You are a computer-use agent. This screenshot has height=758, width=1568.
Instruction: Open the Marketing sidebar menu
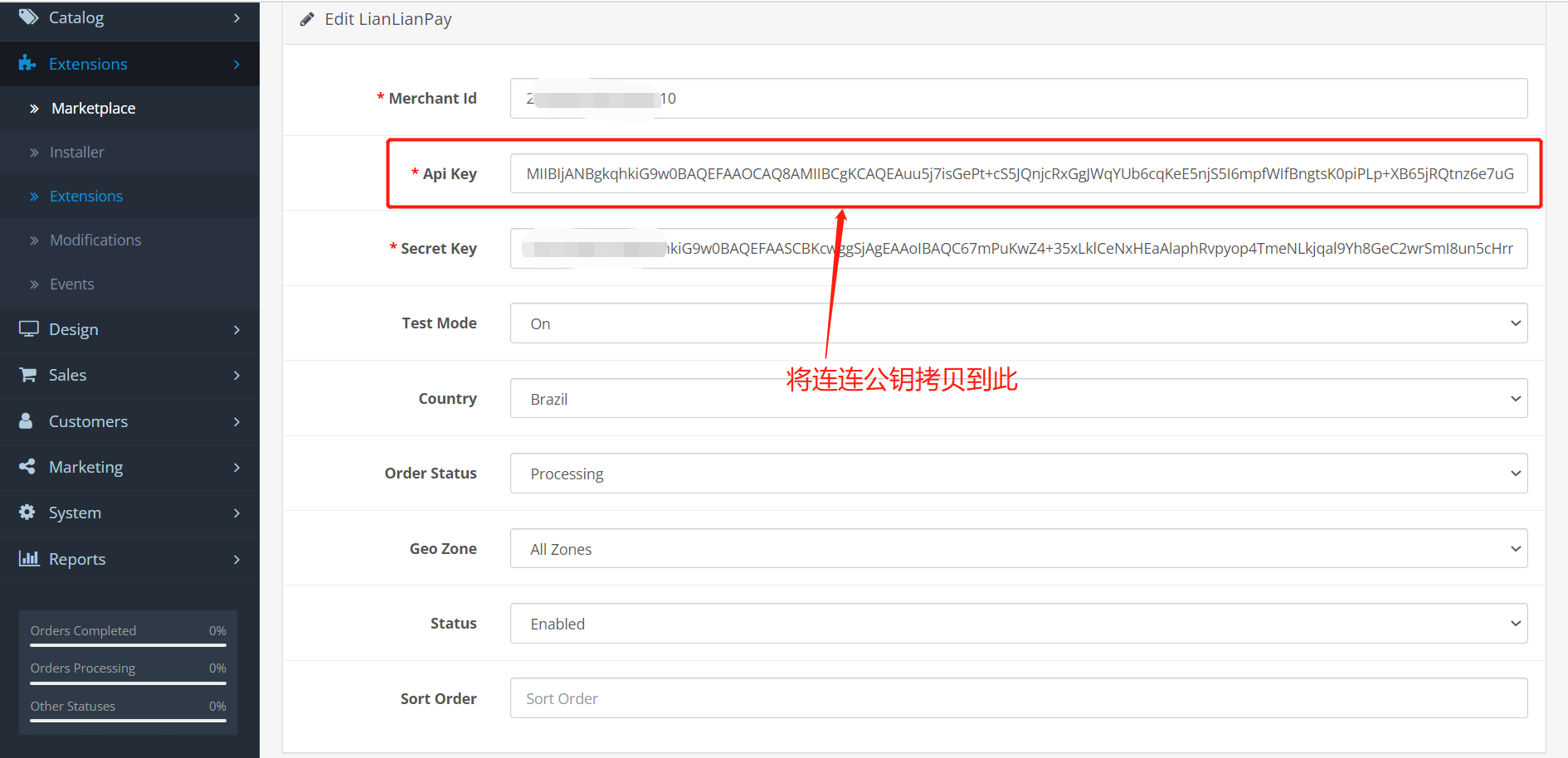coord(129,467)
